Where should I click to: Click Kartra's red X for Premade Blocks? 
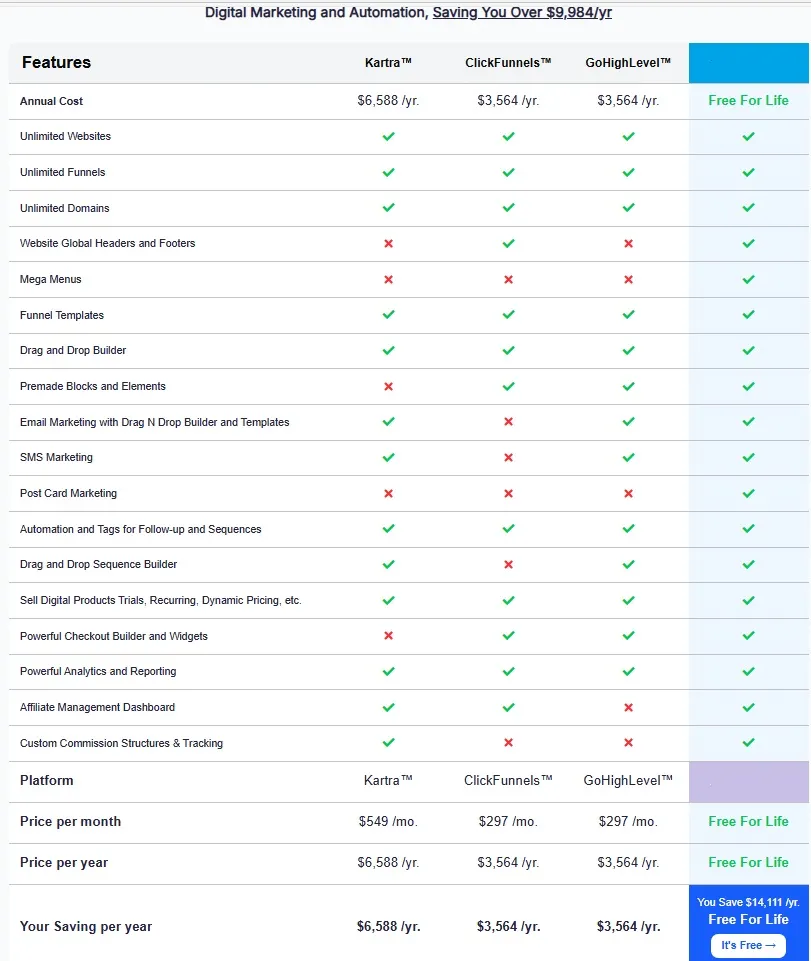click(x=388, y=387)
